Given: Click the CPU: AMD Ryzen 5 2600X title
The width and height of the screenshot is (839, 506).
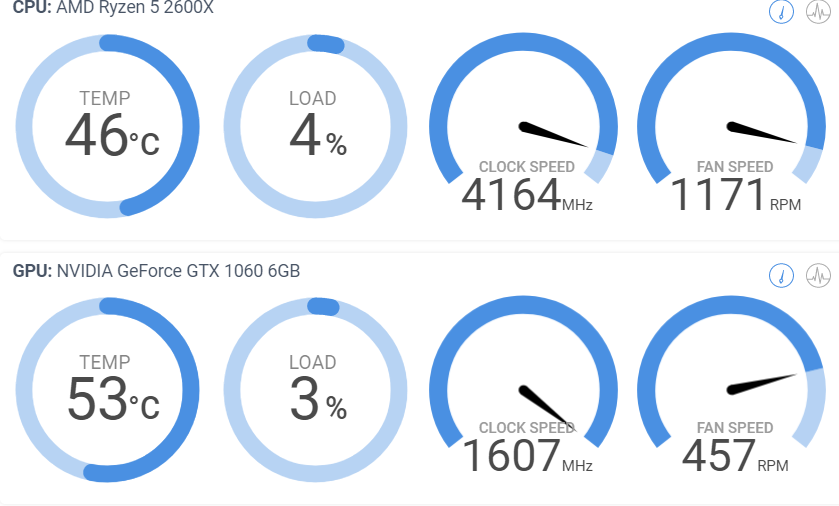Looking at the screenshot, I should pyautogui.click(x=113, y=7).
